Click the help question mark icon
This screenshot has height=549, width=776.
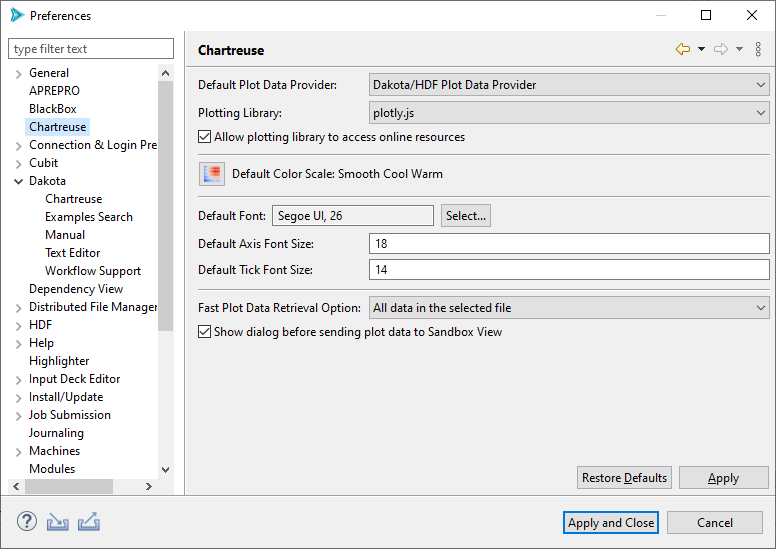coord(26,522)
